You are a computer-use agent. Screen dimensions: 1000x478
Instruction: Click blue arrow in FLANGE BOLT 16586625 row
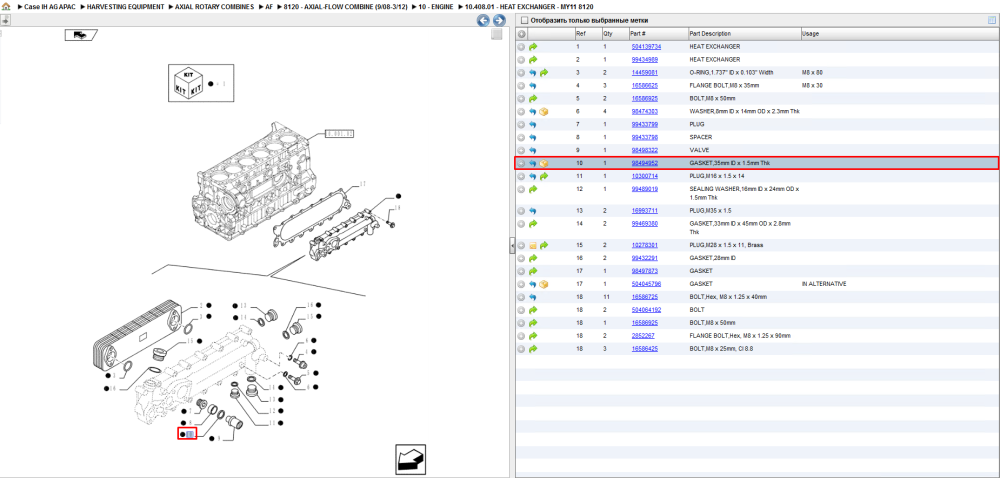pos(533,85)
